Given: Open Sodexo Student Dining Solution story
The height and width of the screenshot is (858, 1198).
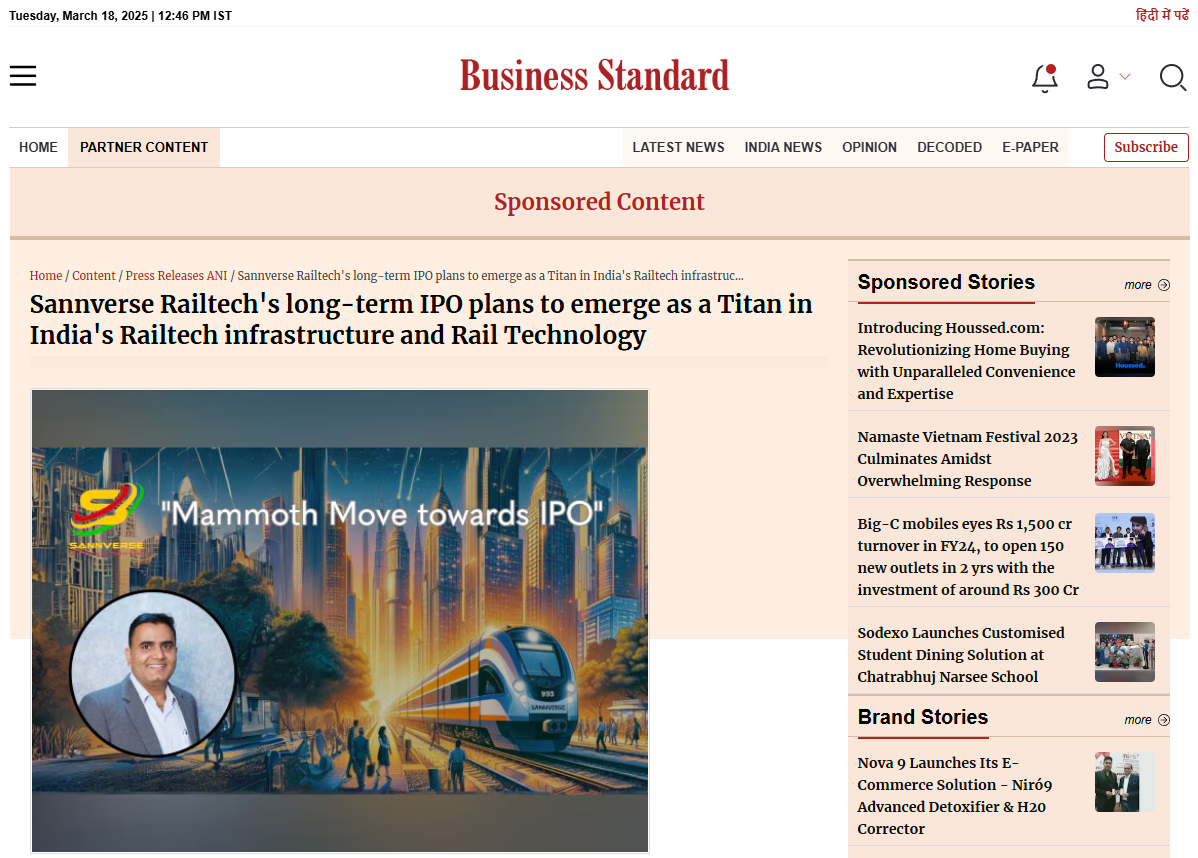Looking at the screenshot, I should (x=961, y=655).
